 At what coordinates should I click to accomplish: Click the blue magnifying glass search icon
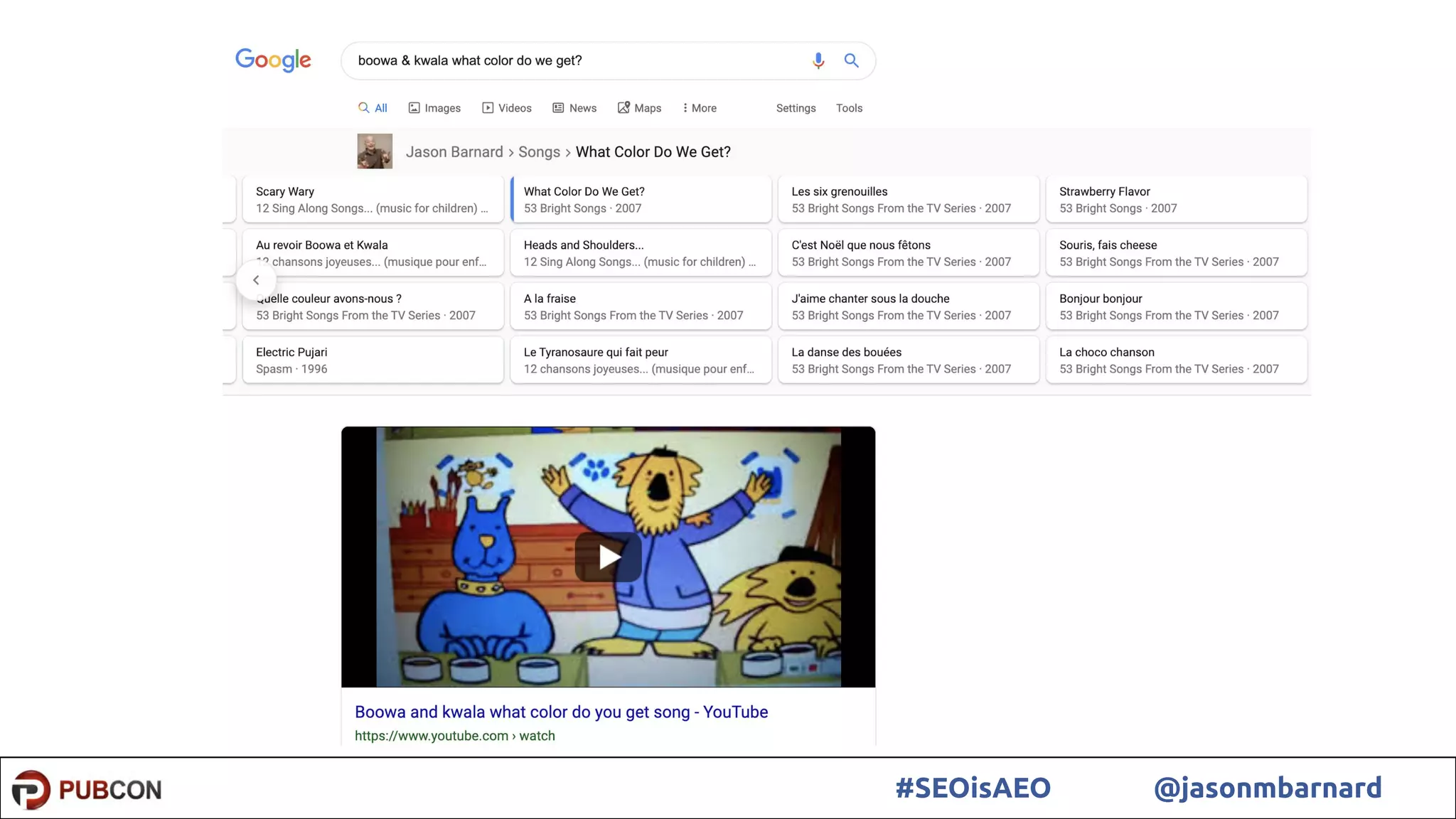click(x=851, y=61)
